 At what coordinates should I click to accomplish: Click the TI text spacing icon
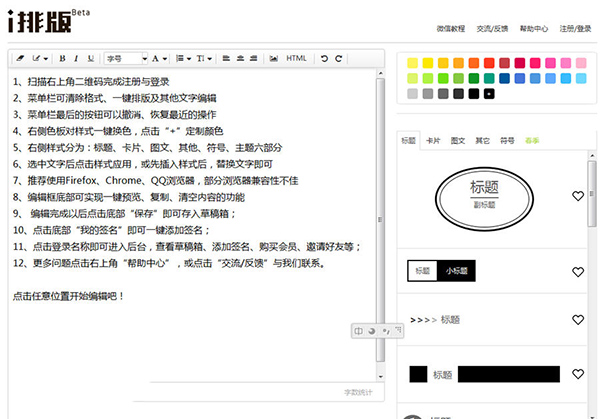click(201, 59)
